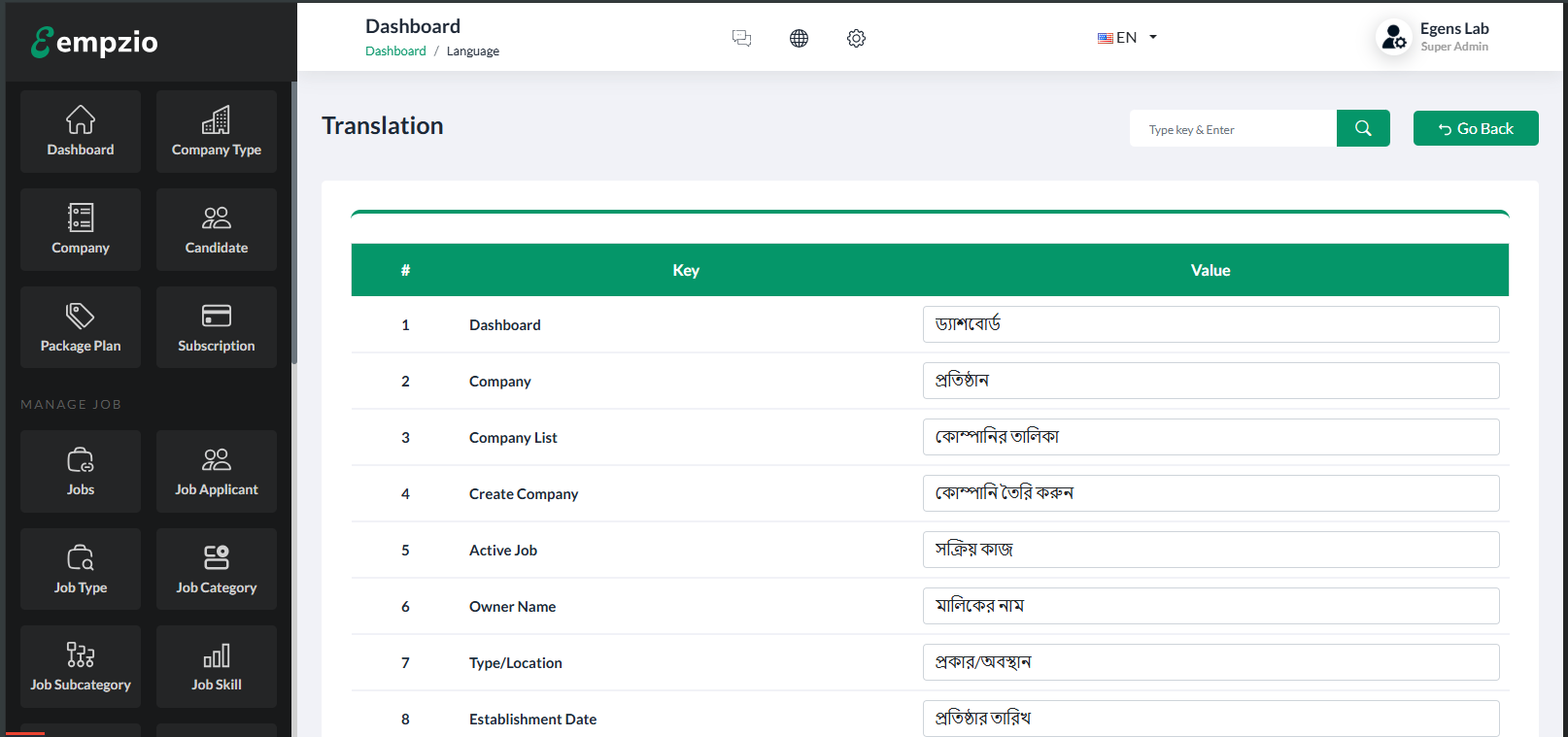Image resolution: width=1568 pixels, height=737 pixels.
Task: Click the magnifier search button
Action: click(1363, 128)
